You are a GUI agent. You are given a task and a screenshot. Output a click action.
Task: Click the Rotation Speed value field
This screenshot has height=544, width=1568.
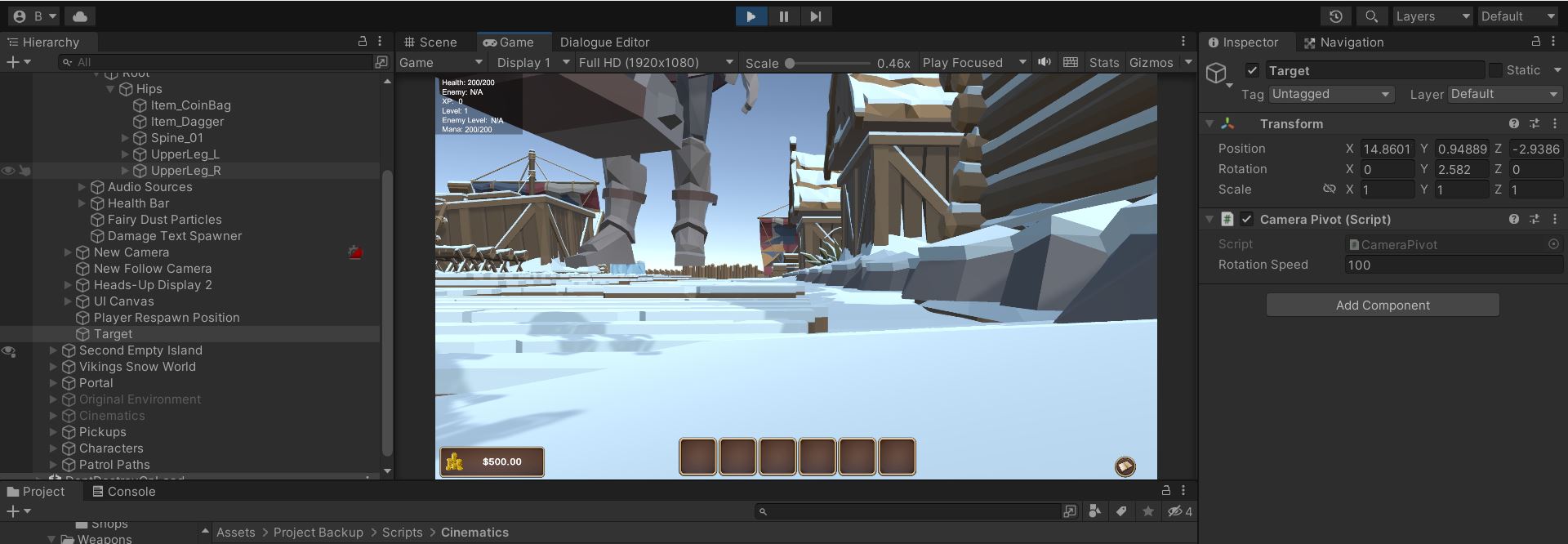1454,265
